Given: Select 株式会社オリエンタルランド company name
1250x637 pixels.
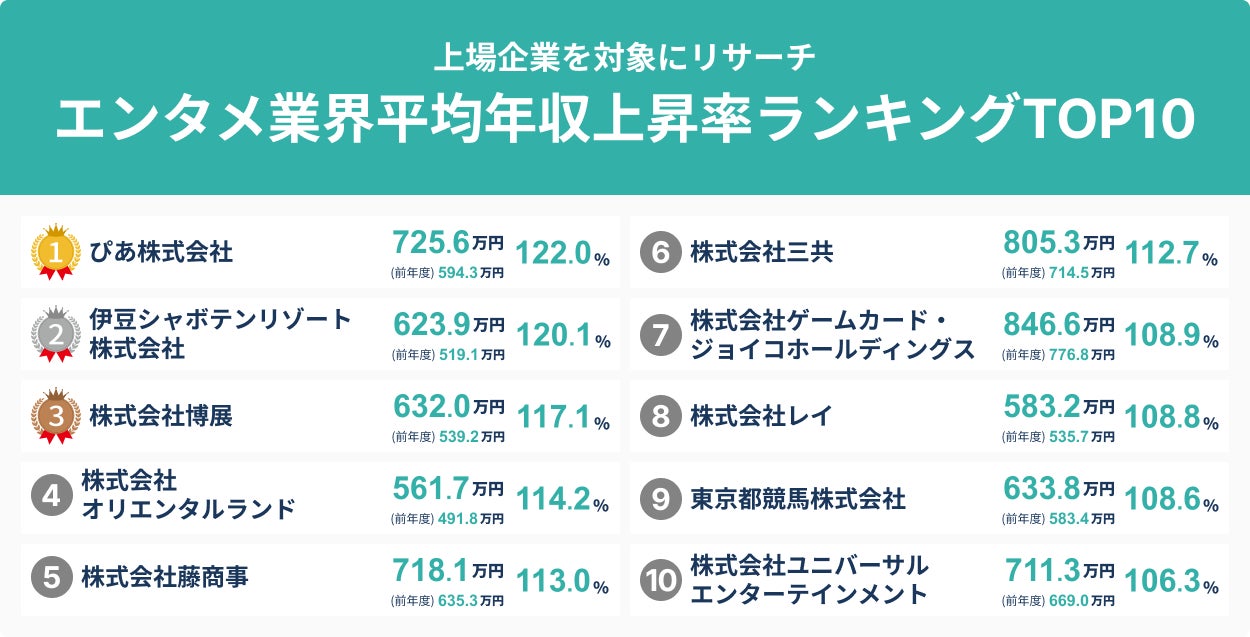Looking at the screenshot, I should pos(188,496).
